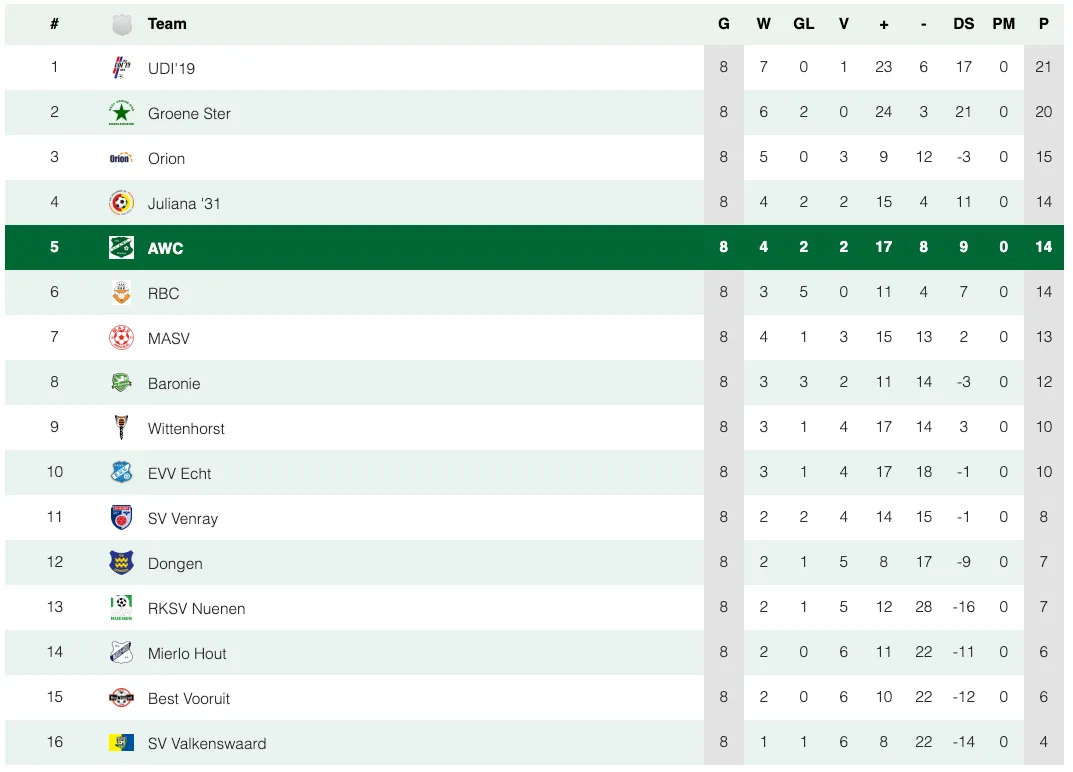
Task: Click the Team column header
Action: (167, 24)
